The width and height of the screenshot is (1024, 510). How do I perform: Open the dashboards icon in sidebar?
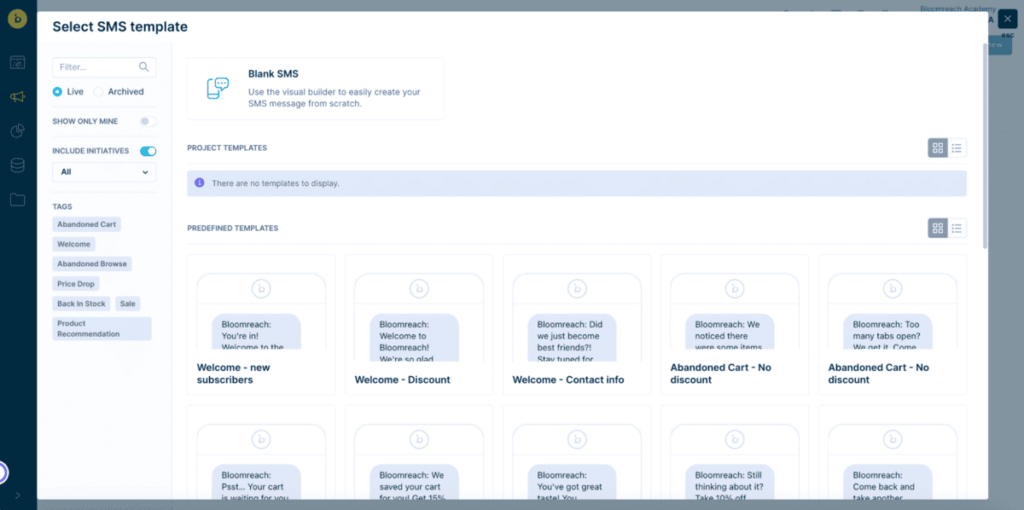18,63
